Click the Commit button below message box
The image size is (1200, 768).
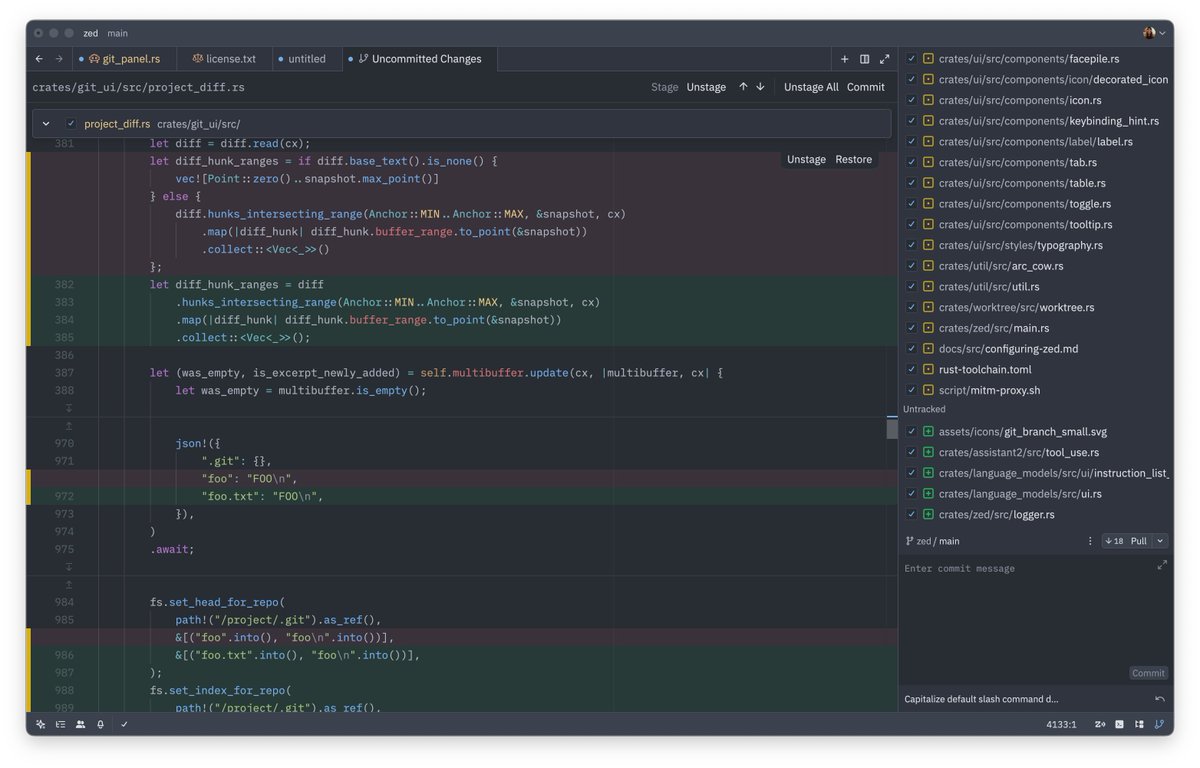[1148, 673]
